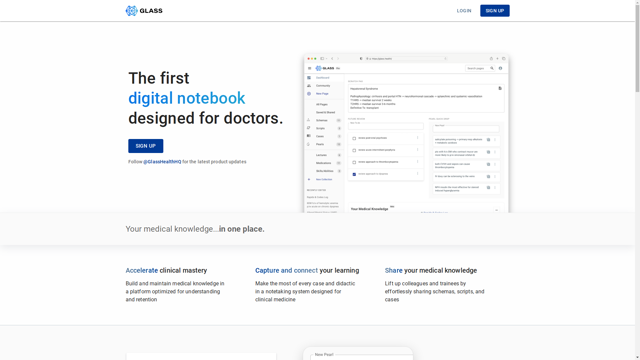The height and width of the screenshot is (360, 640).
Task: Click the page icon on the salicylate poisoning pearl
Action: [488, 140]
